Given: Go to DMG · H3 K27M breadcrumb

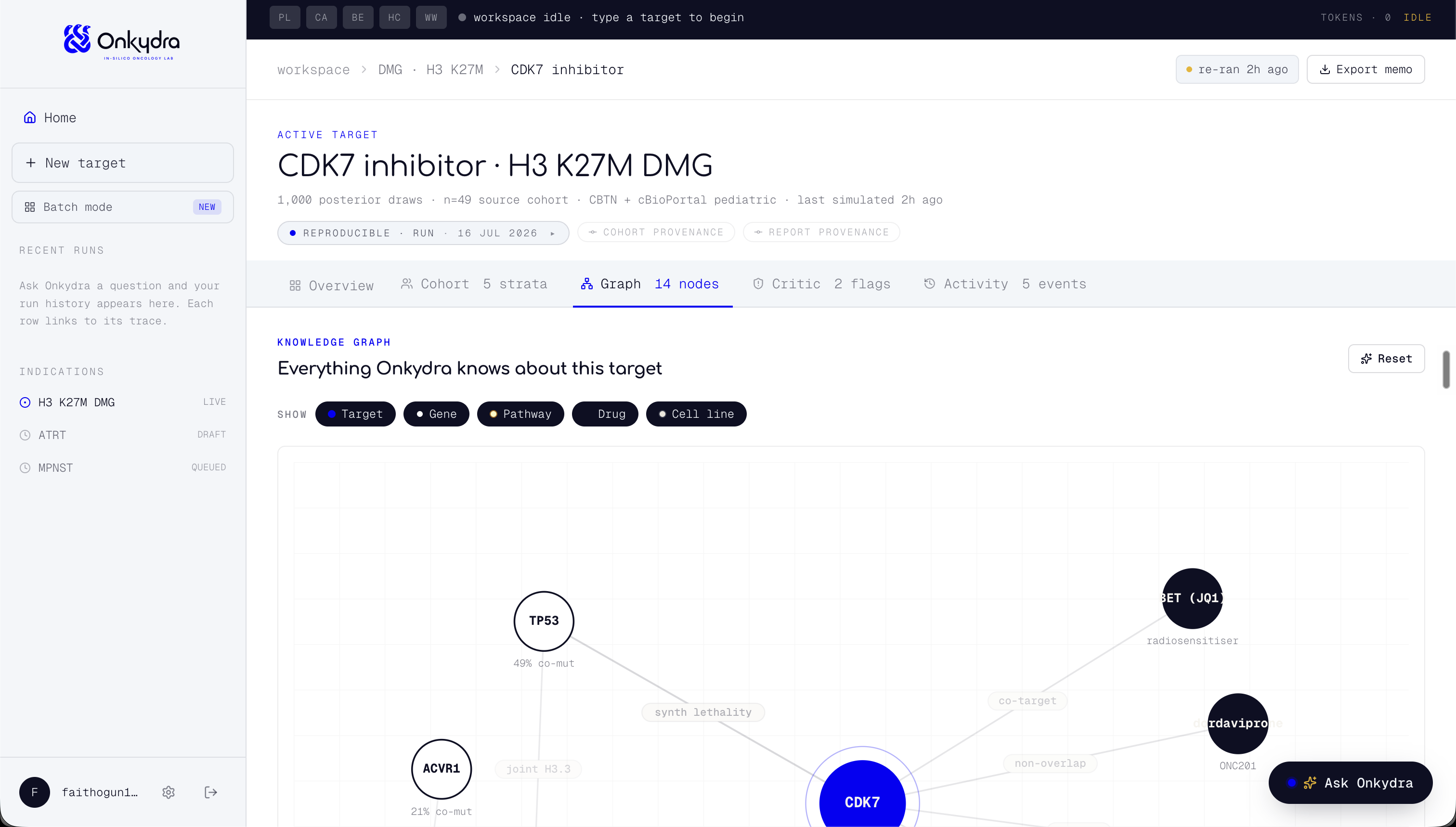Looking at the screenshot, I should click(430, 69).
